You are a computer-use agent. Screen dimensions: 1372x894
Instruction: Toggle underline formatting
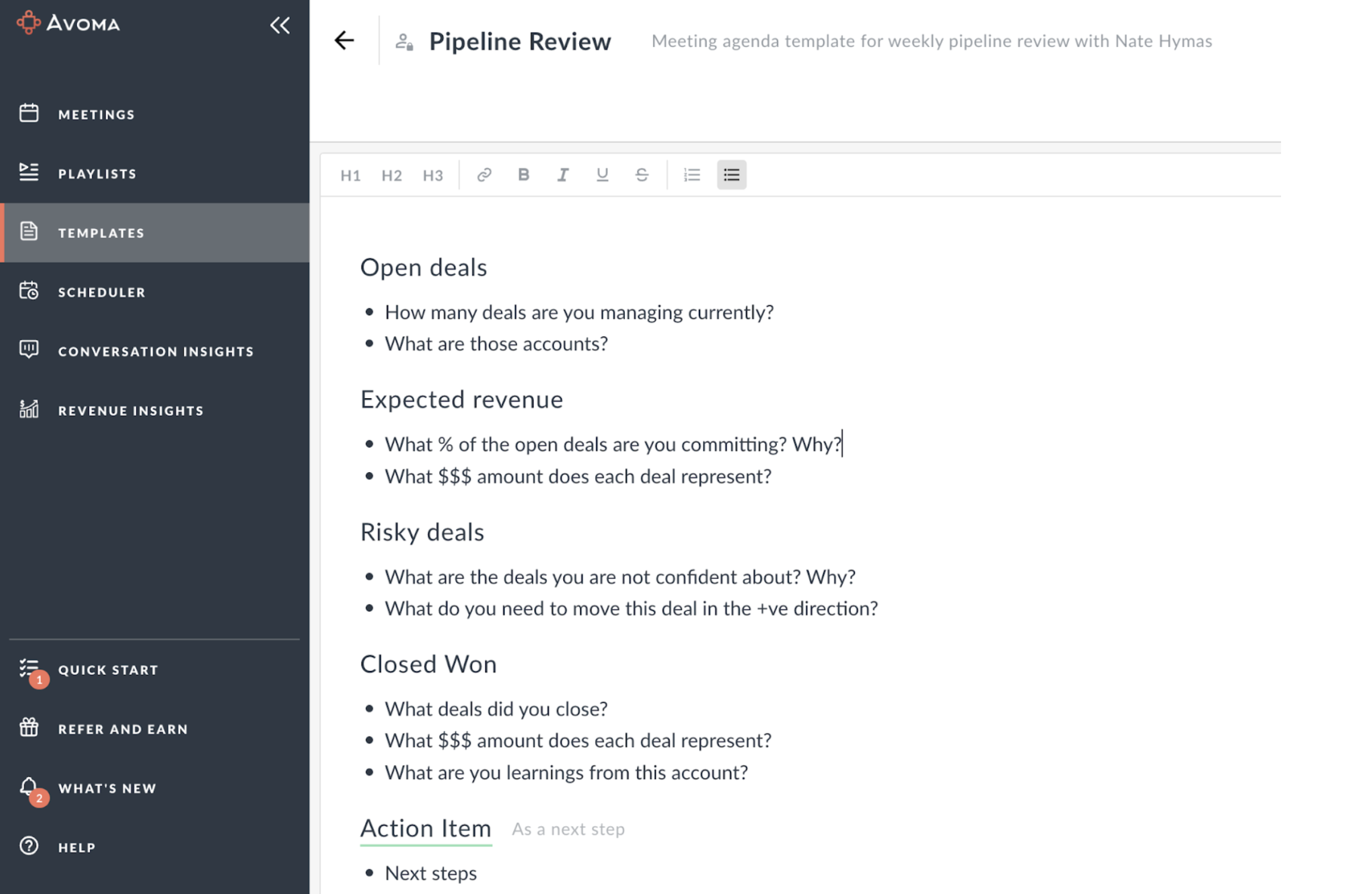[602, 175]
